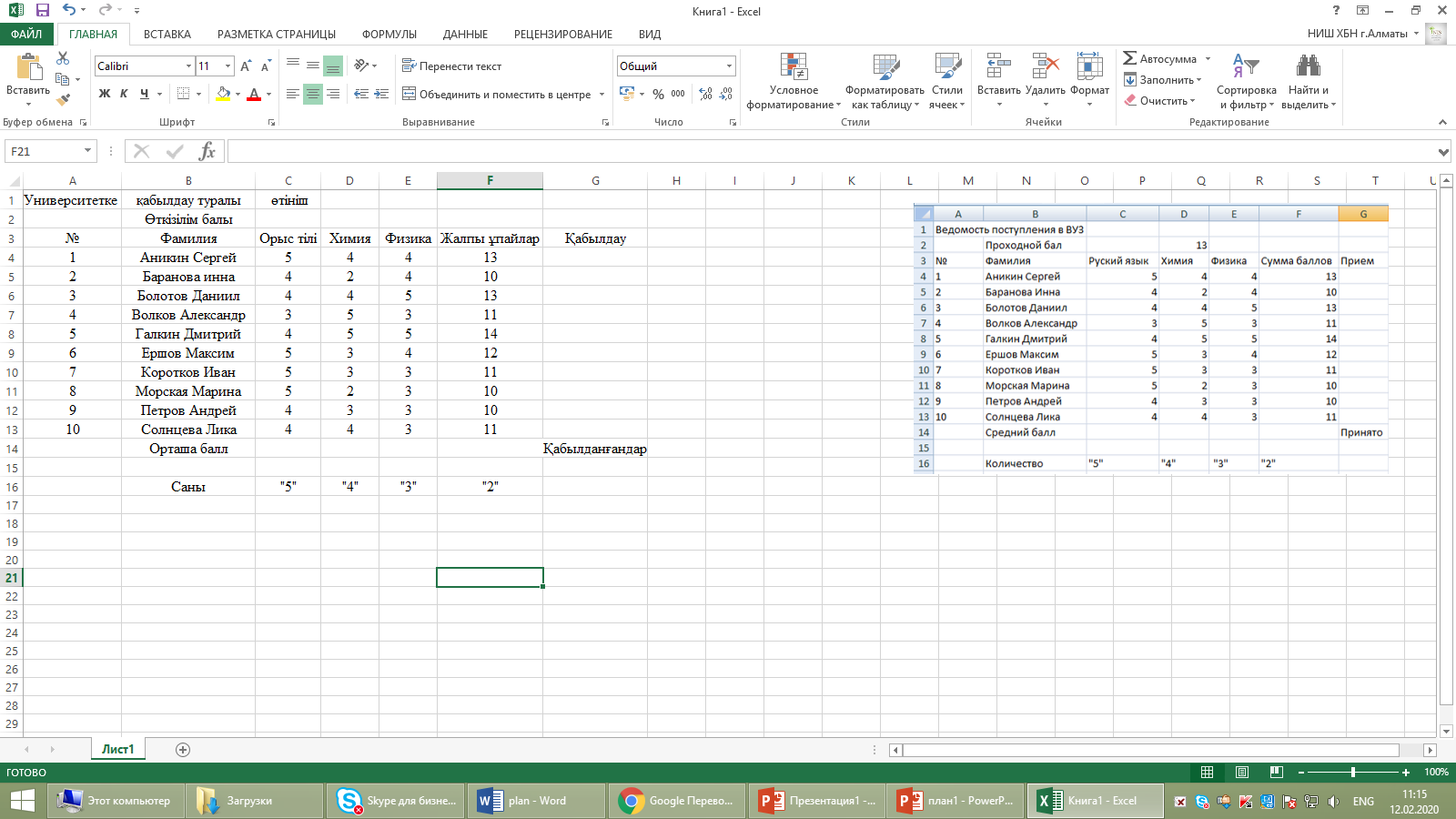Open the Name Box dropdown arrow
This screenshot has width=1456, height=819.
pos(87,151)
